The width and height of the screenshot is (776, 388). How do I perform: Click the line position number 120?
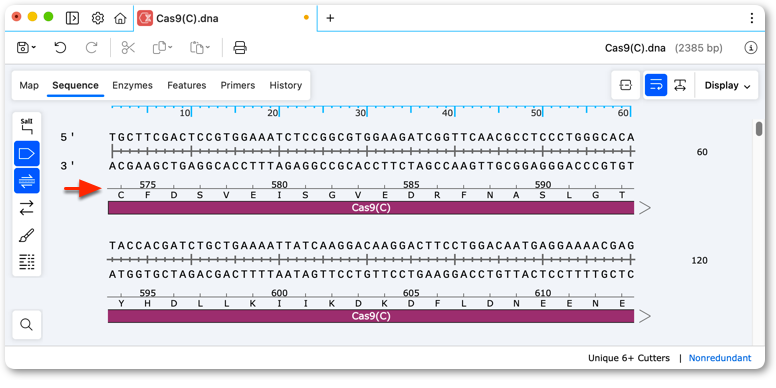point(699,260)
